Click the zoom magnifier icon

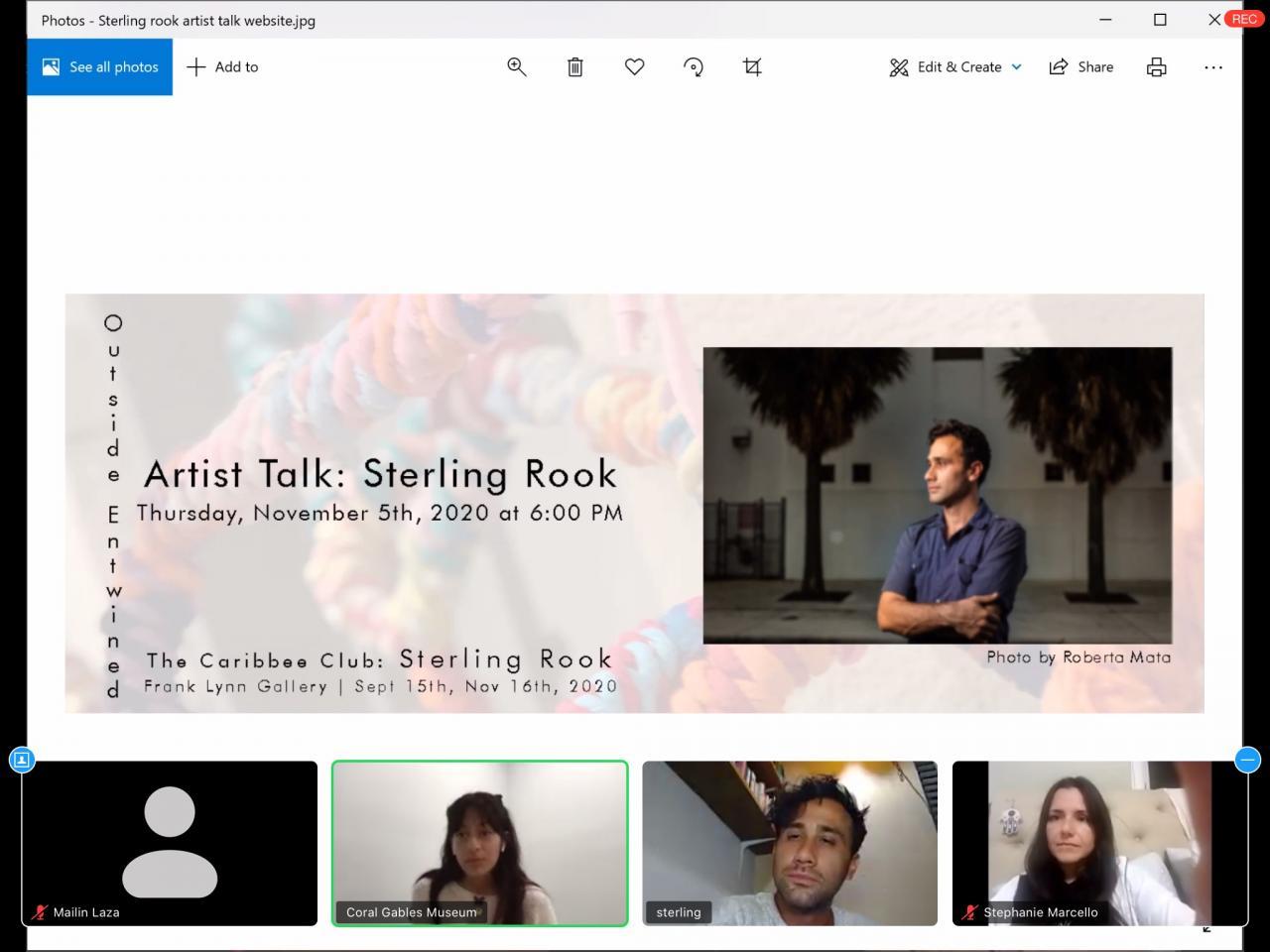click(x=516, y=67)
